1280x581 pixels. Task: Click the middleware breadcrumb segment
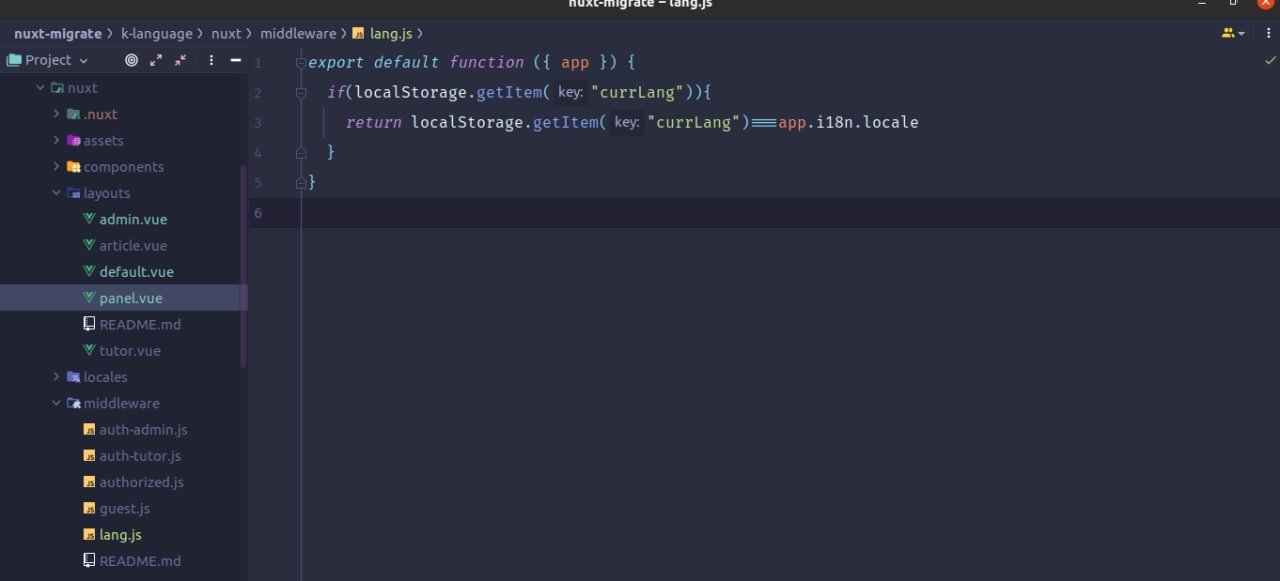[x=298, y=33]
